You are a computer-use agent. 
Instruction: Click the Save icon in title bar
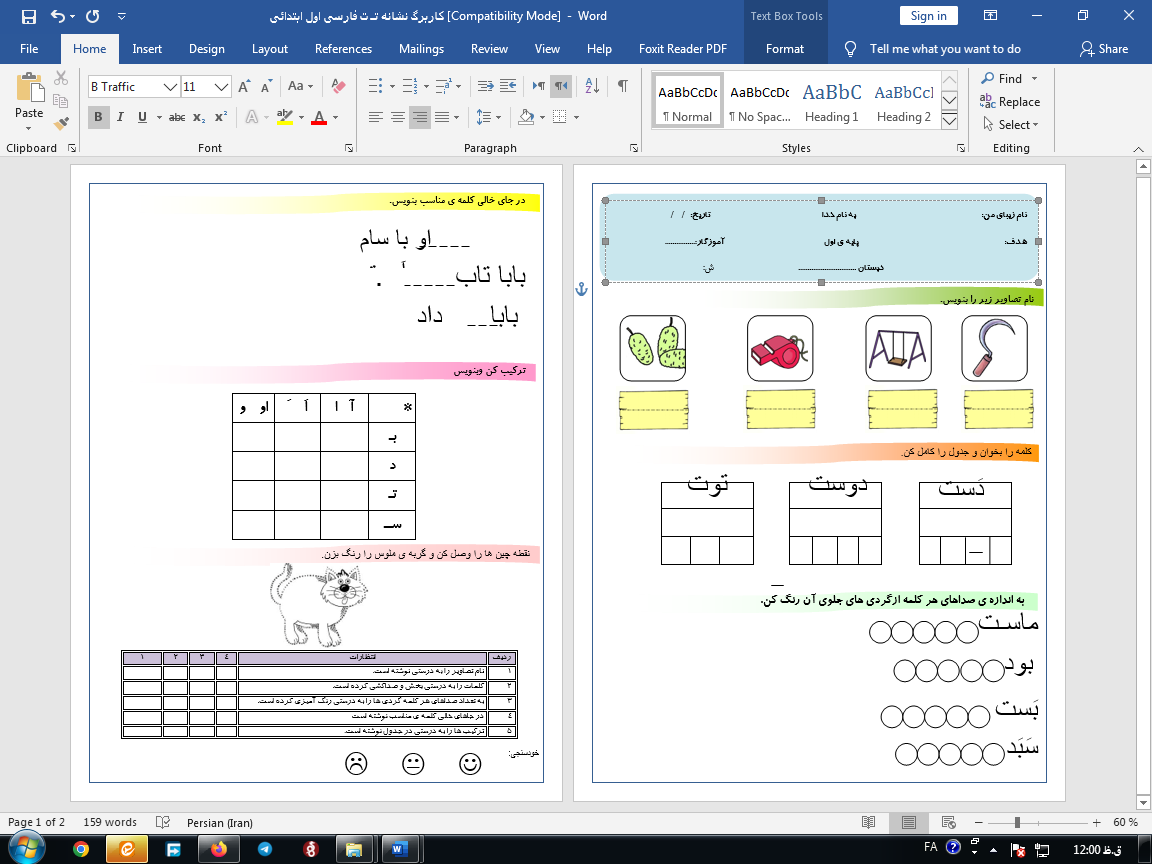tap(28, 16)
